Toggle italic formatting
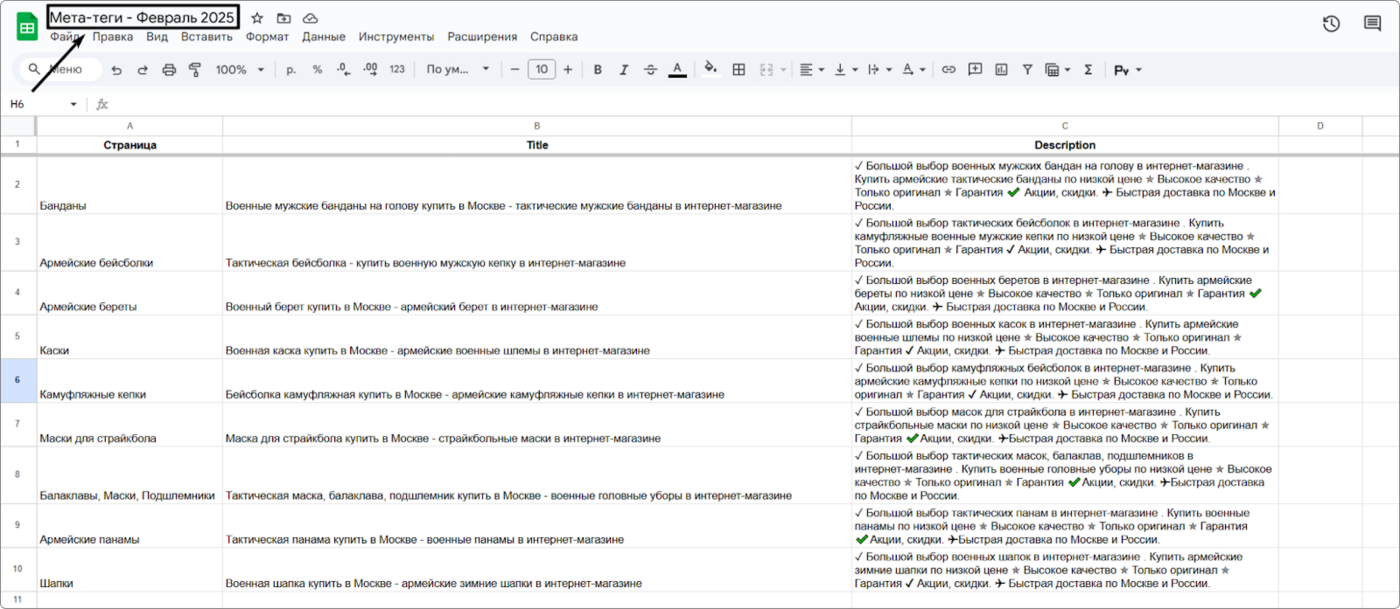The height and width of the screenshot is (609, 1400). [624, 70]
